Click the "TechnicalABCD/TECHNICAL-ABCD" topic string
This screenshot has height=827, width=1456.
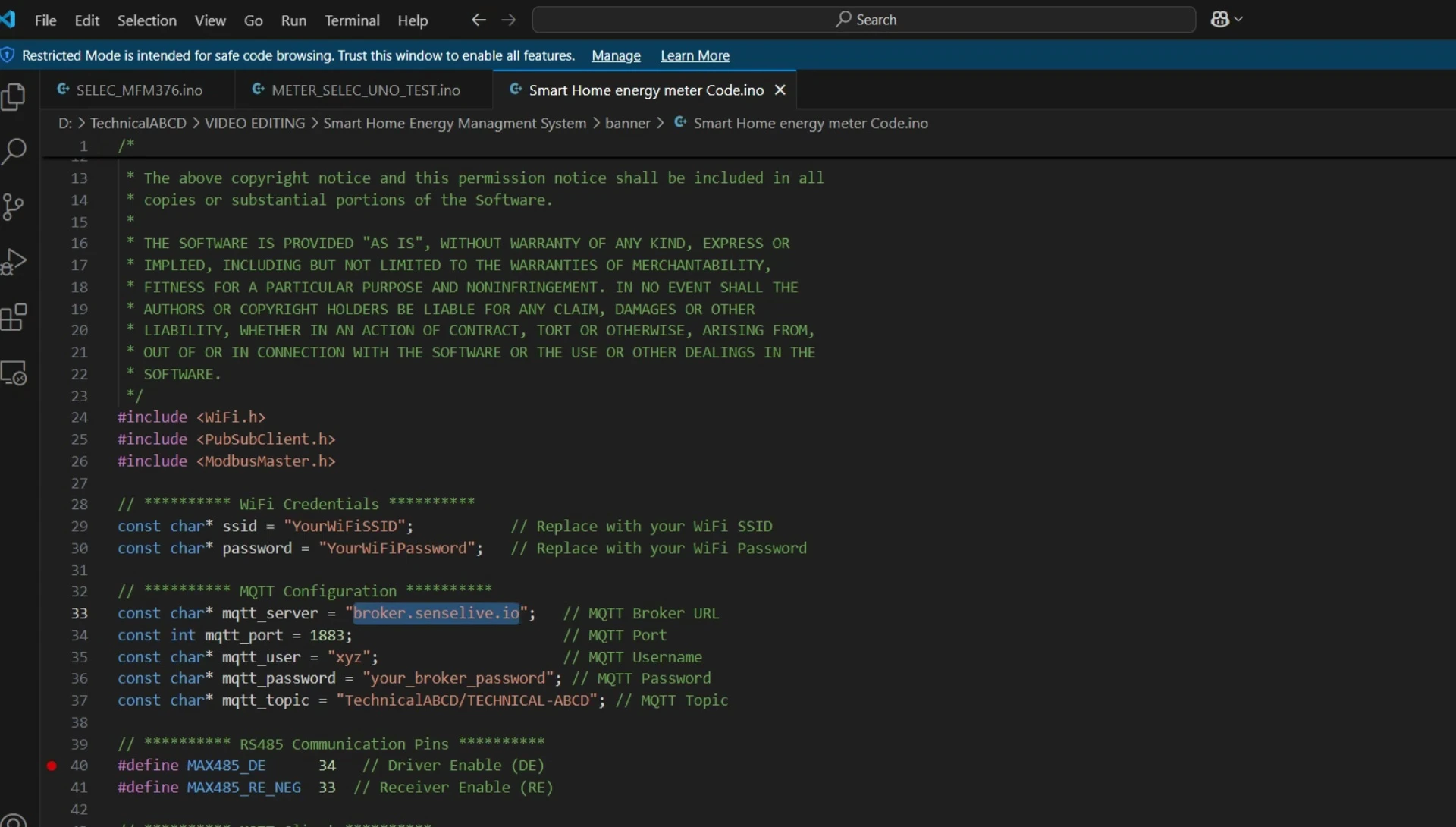[467, 700]
